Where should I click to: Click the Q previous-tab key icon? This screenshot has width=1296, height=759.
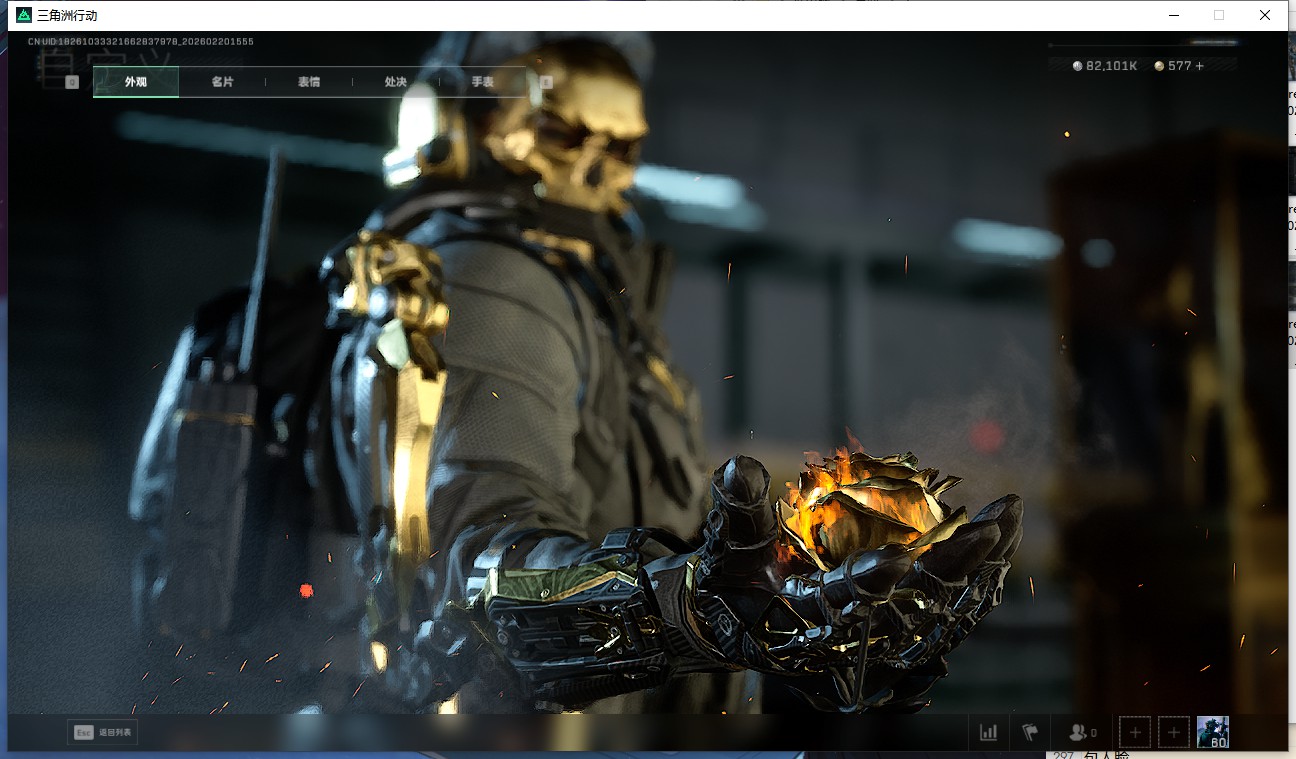[x=72, y=82]
